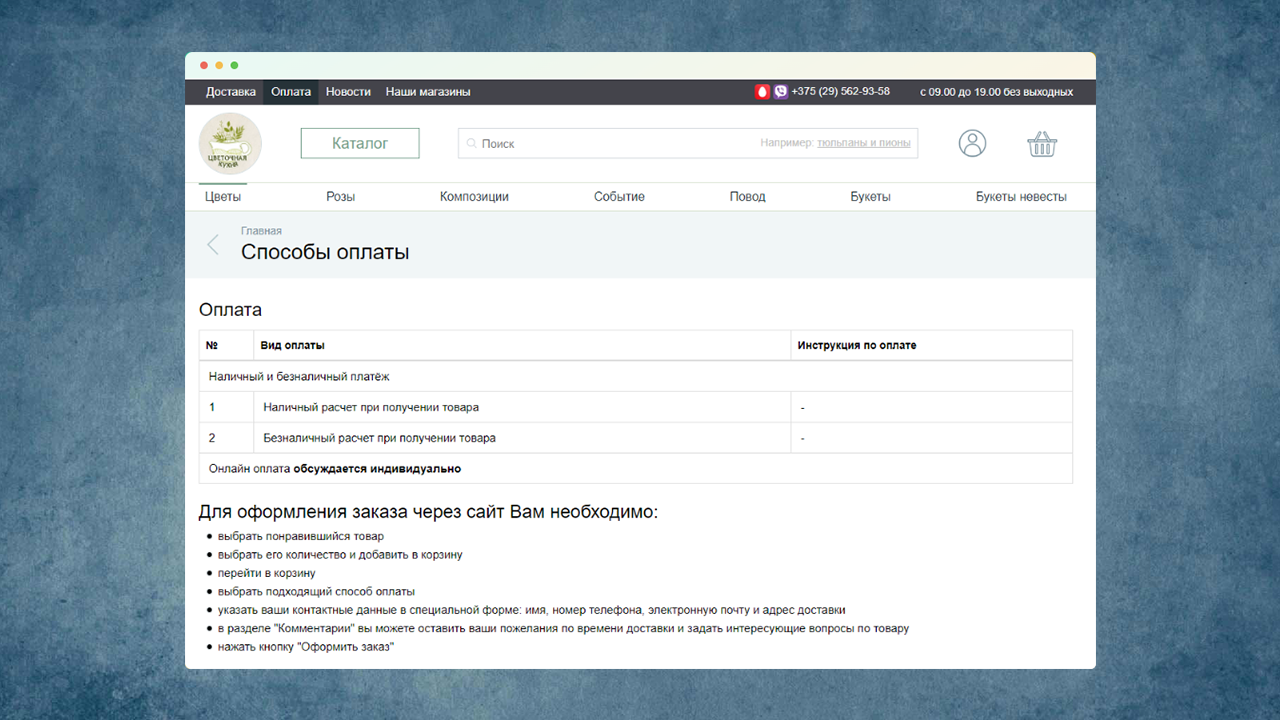
Task: Open the Букеты невесты category tab
Action: click(1021, 197)
